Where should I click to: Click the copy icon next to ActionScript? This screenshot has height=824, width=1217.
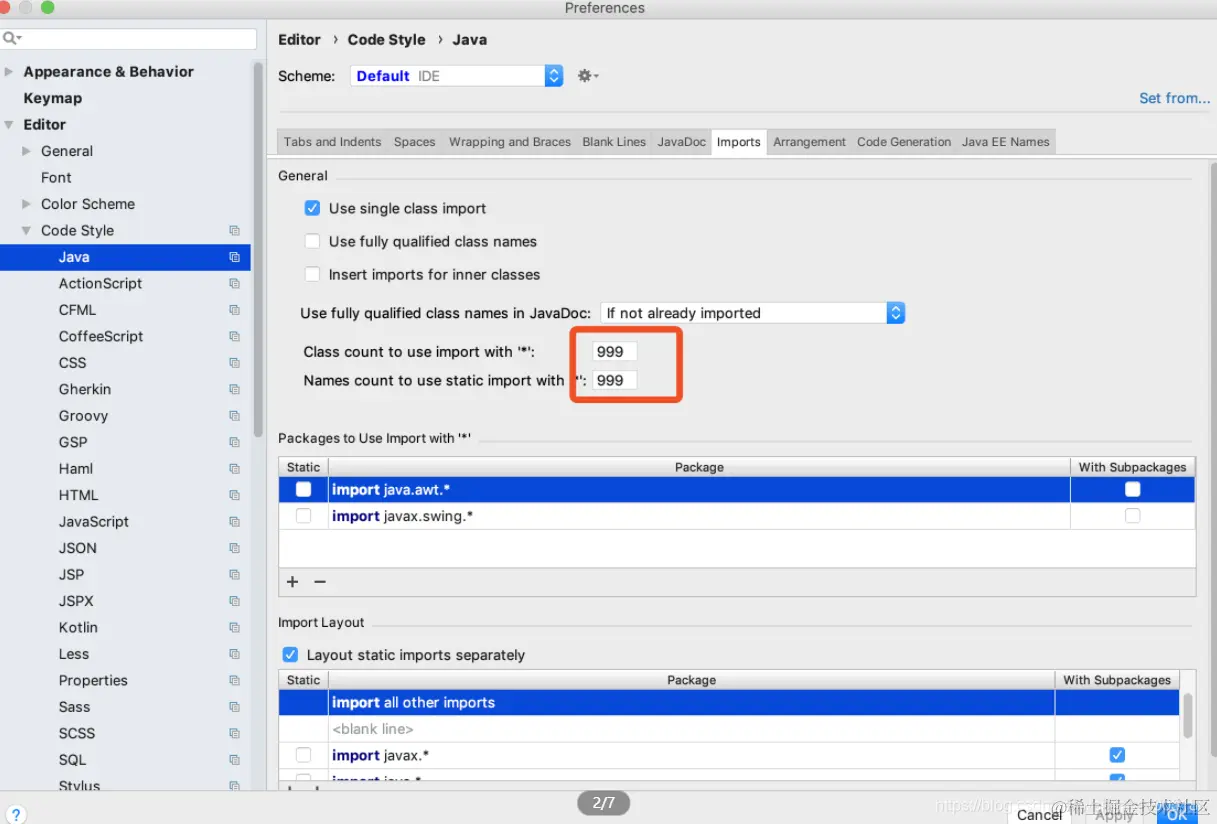234,284
